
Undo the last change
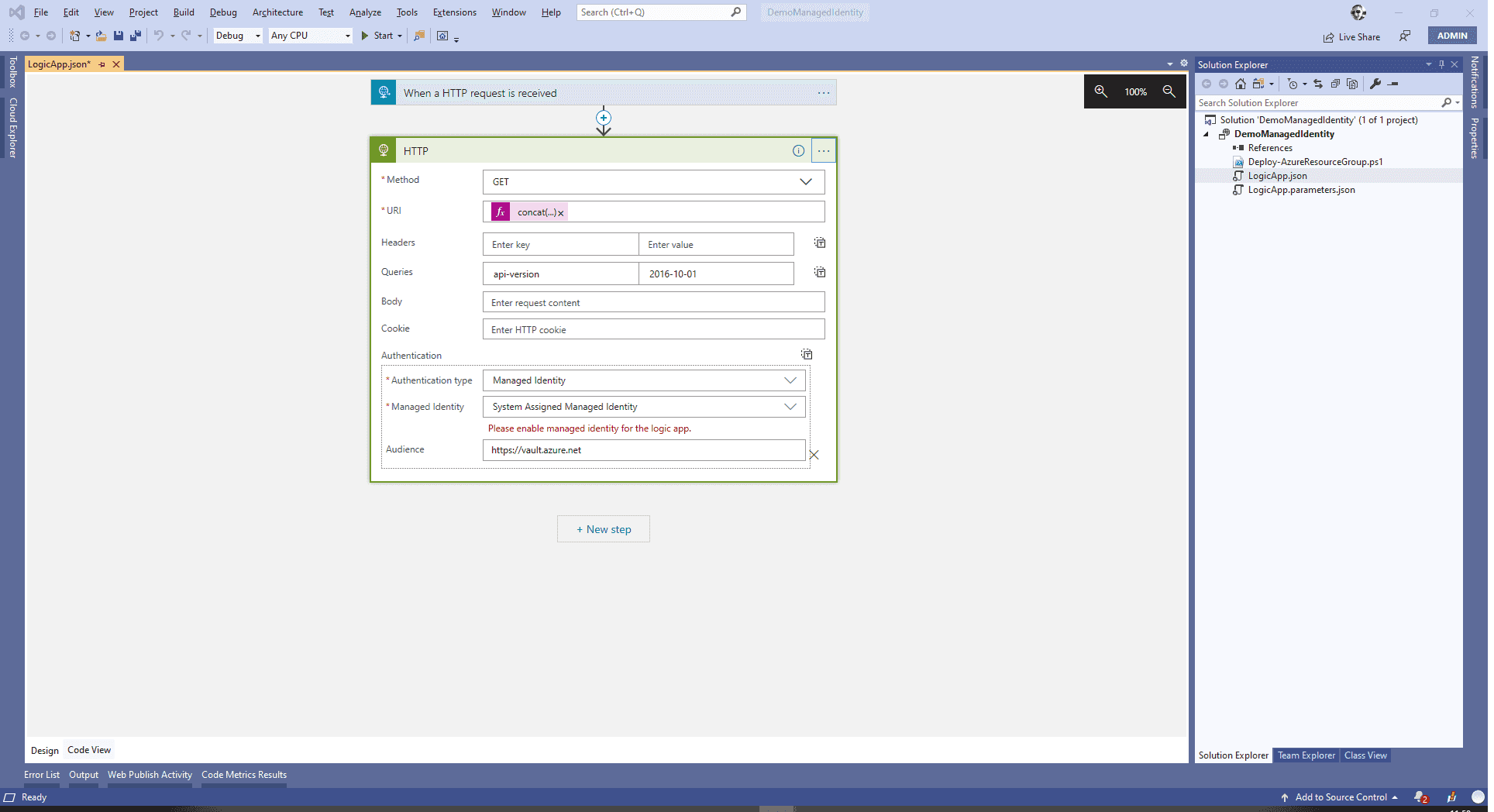tap(158, 36)
